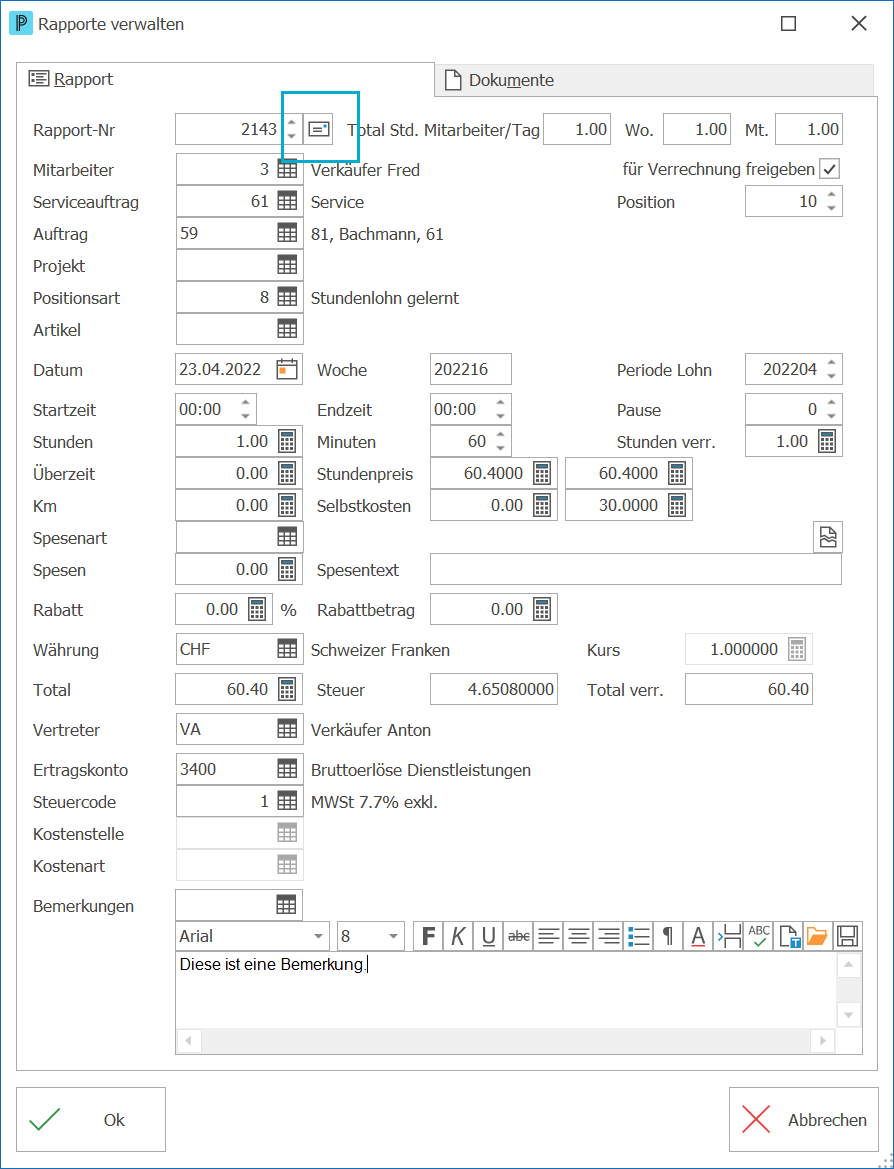Click the page break icon in remarks toolbar
The height and width of the screenshot is (1169, 894).
[x=728, y=936]
